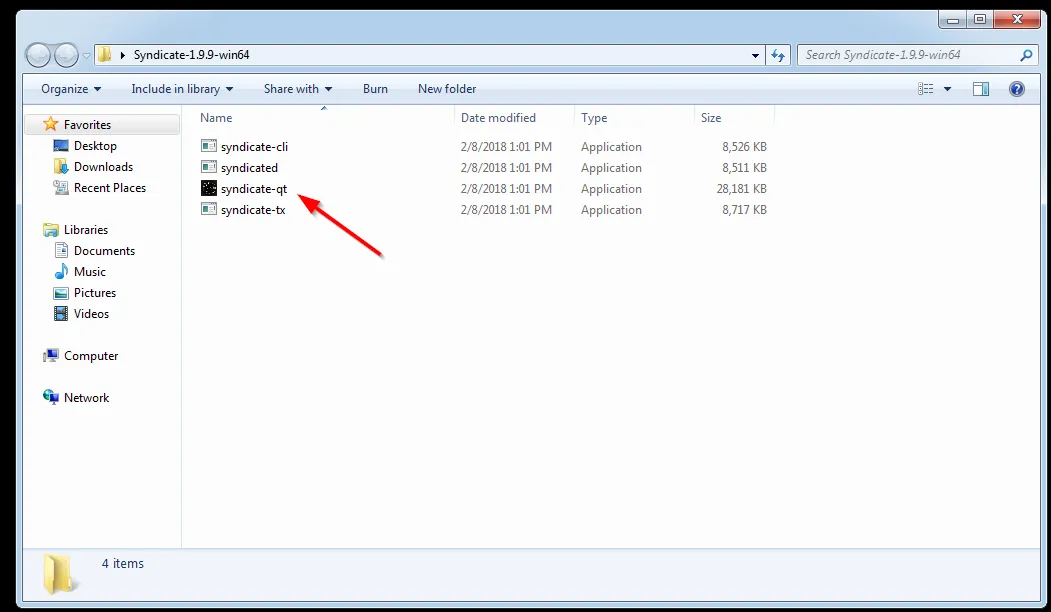Image resolution: width=1051 pixels, height=612 pixels.
Task: Open Recent Places in Favorites
Action: (x=110, y=188)
